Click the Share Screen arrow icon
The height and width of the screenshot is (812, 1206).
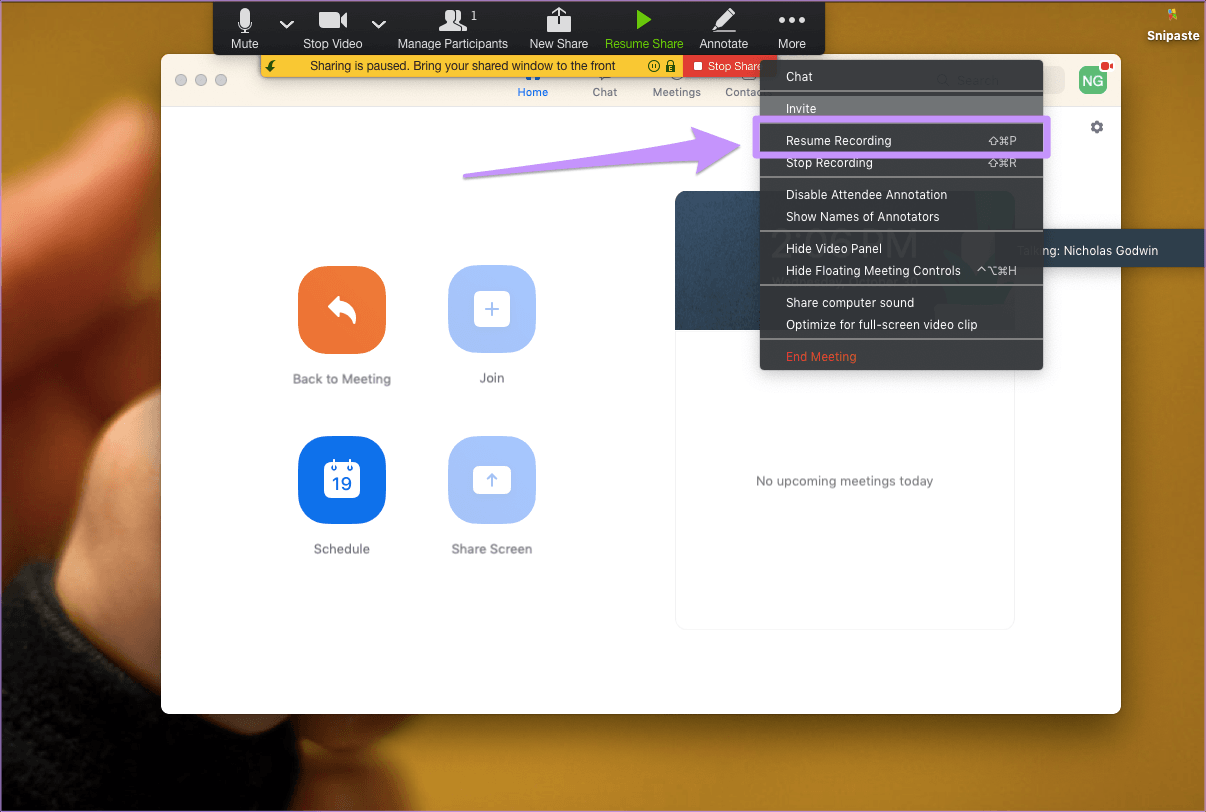pyautogui.click(x=492, y=480)
